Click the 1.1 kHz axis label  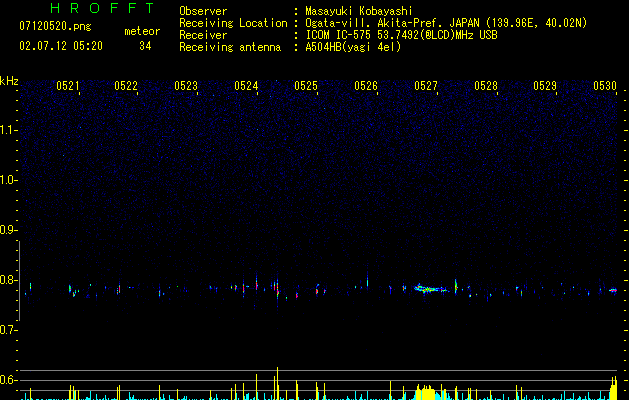pyautogui.click(x=8, y=130)
